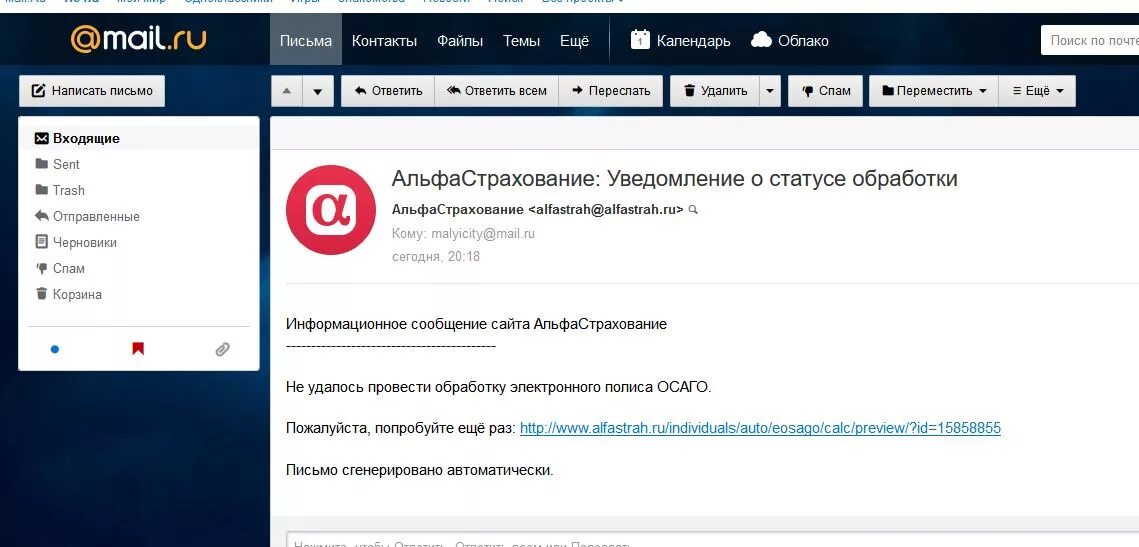
Task: Switch to Темы tab
Action: 522,41
